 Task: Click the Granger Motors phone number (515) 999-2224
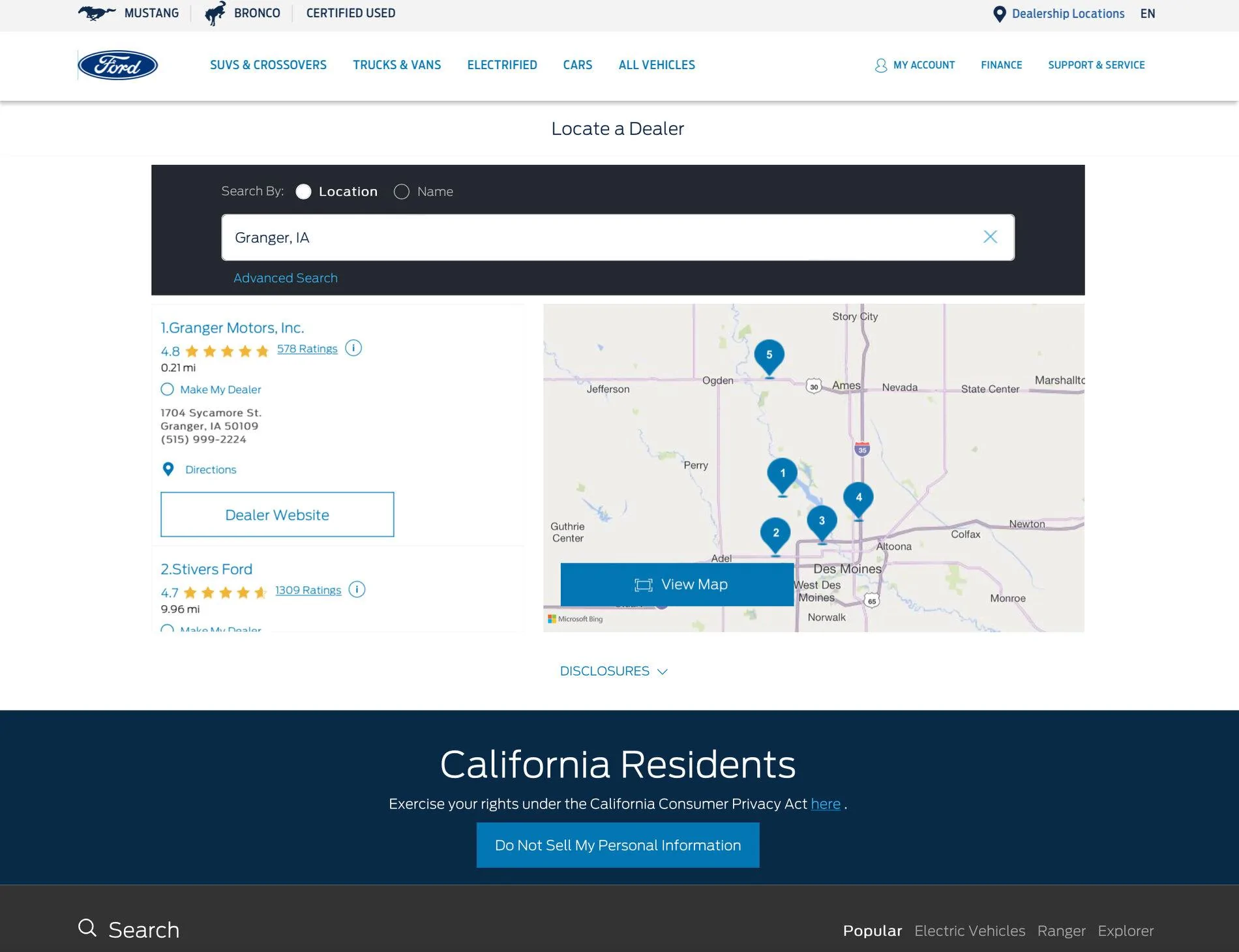pos(203,439)
